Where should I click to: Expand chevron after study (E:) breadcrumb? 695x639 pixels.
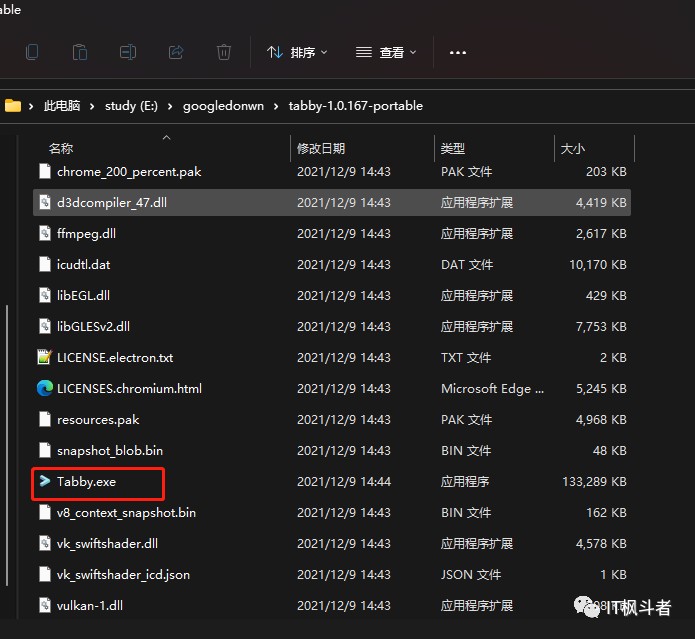(170, 106)
